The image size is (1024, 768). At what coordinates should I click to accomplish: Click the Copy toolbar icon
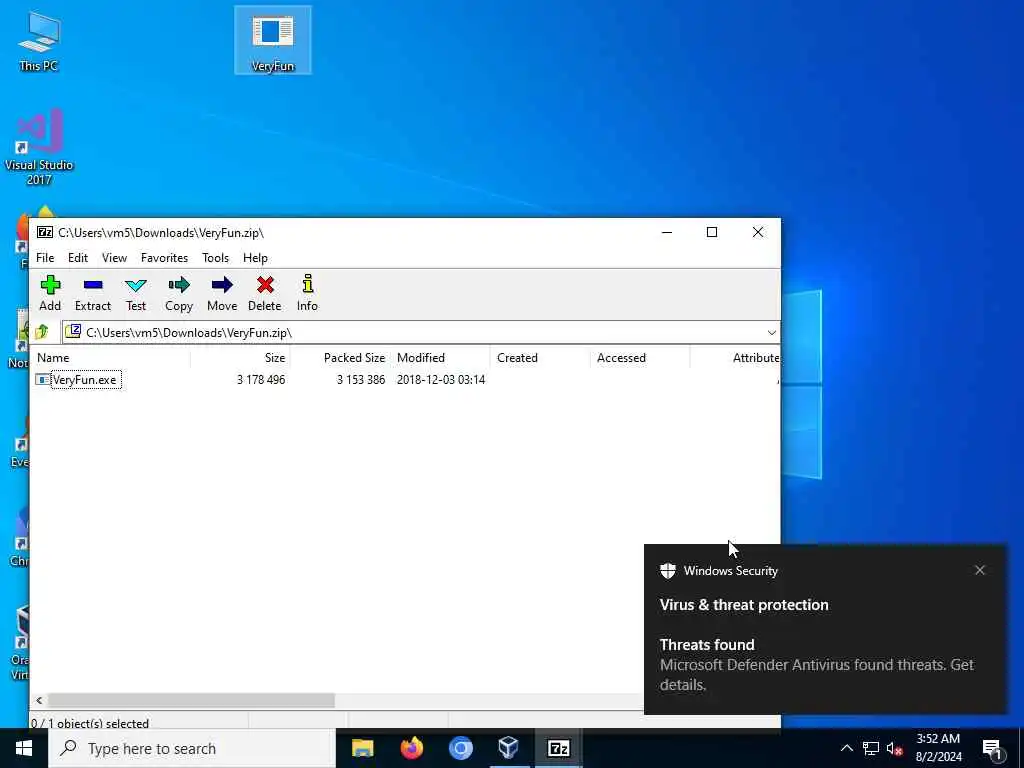[179, 293]
